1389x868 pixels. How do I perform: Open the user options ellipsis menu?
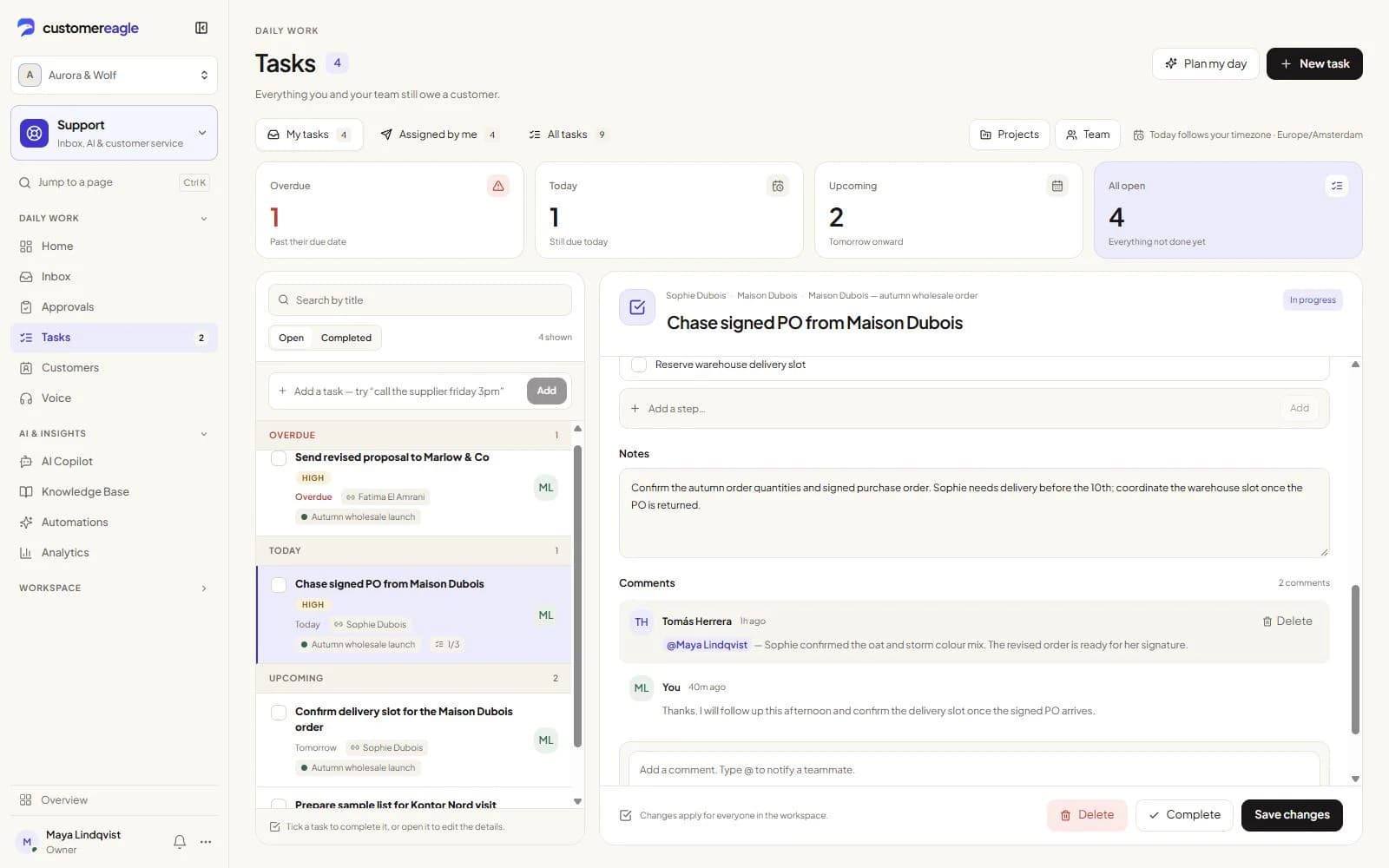click(x=206, y=841)
